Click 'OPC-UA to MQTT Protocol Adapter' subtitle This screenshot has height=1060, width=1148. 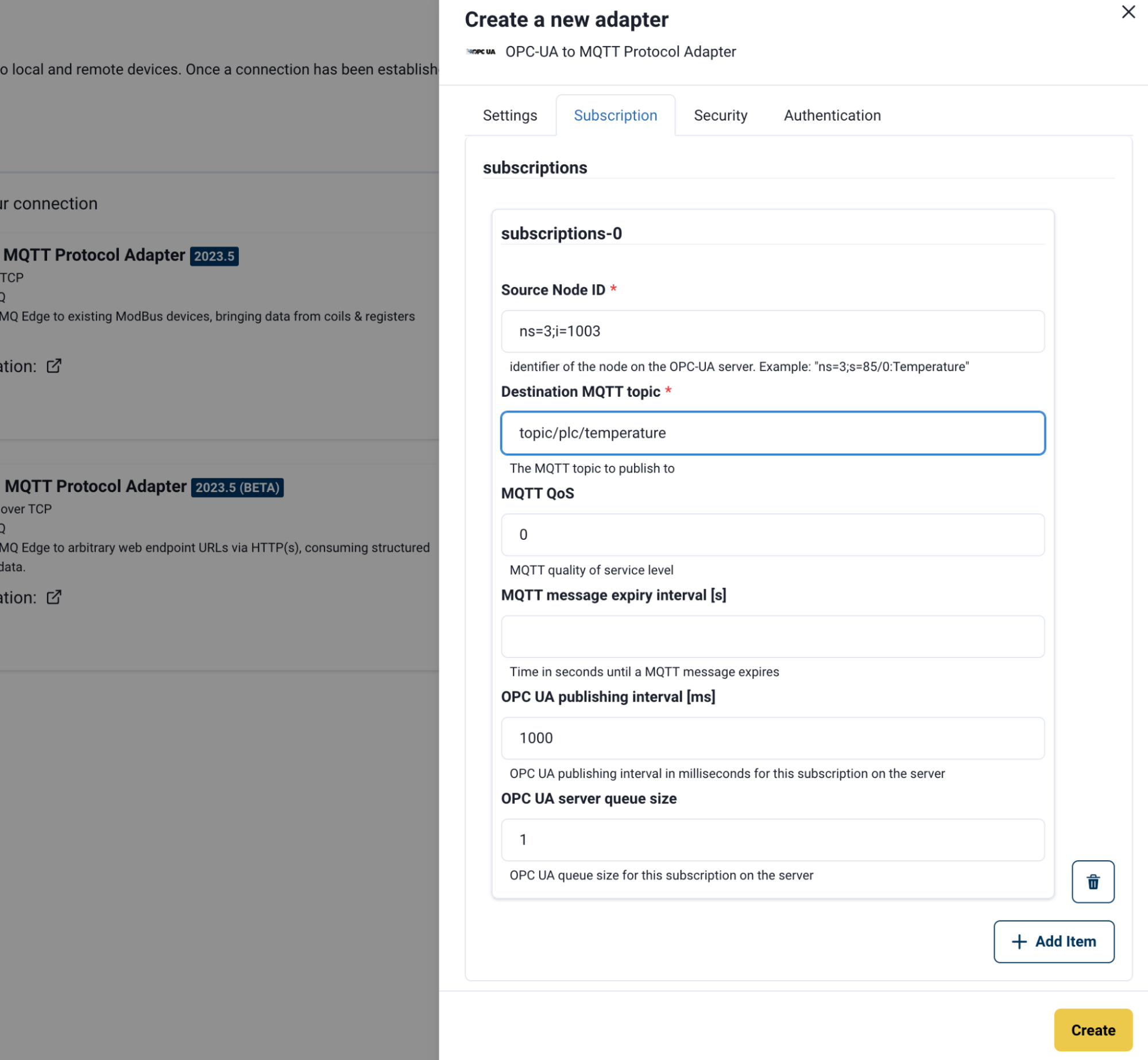point(620,52)
